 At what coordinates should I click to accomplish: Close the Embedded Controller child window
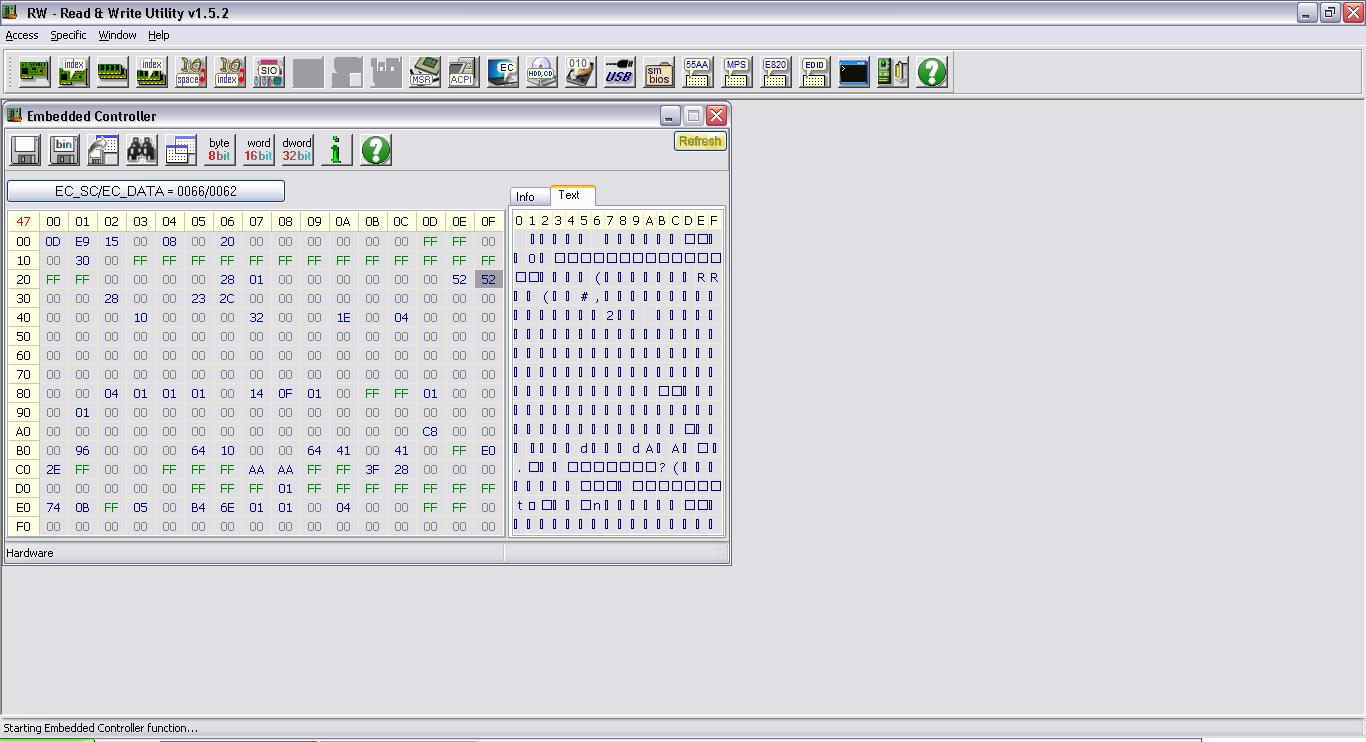pos(716,116)
